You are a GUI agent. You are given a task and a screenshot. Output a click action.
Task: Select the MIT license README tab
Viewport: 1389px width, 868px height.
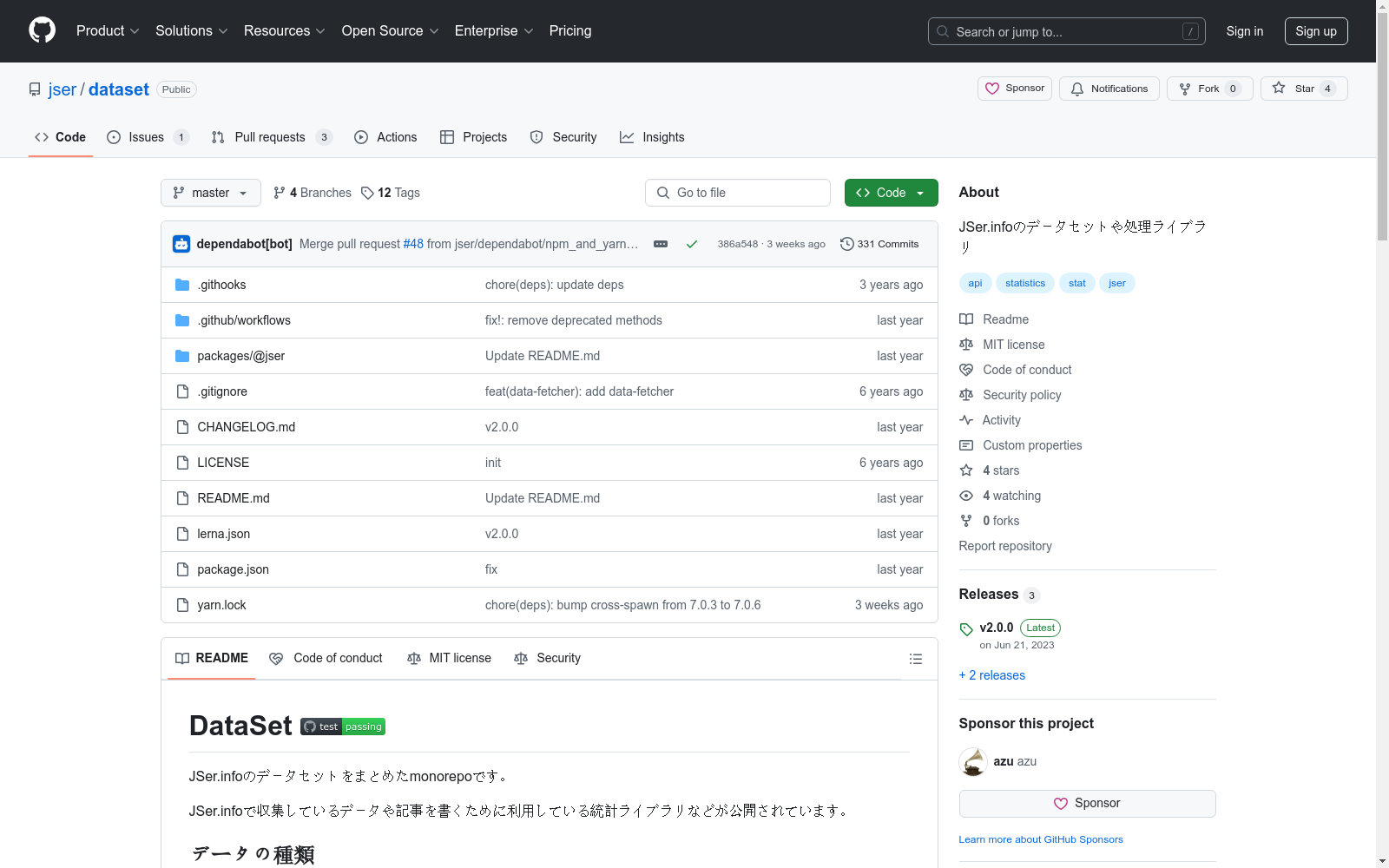pos(449,659)
